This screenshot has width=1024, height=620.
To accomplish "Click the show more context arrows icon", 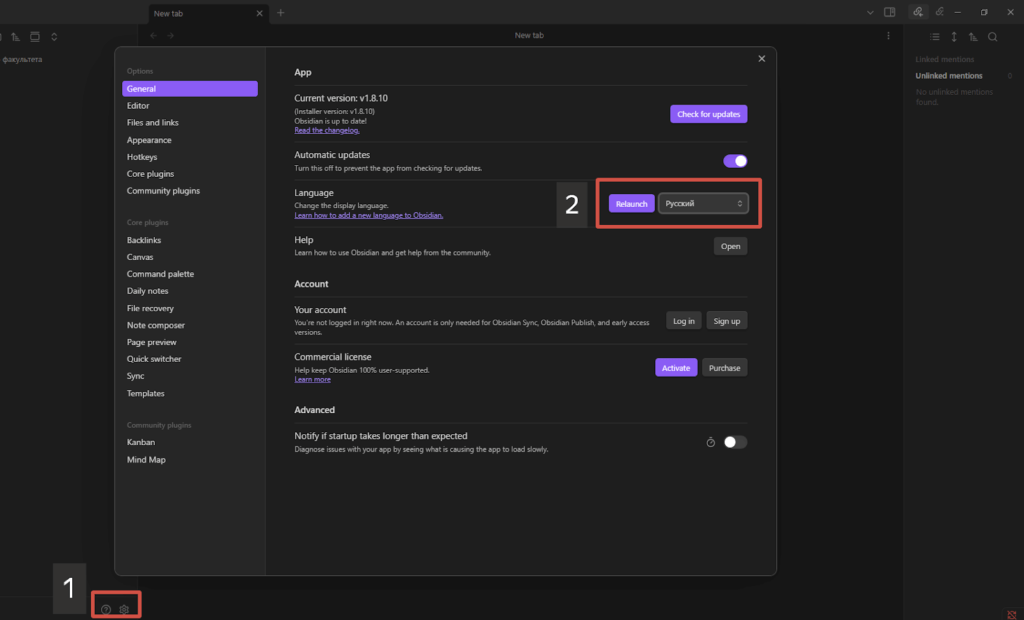I will [x=954, y=37].
